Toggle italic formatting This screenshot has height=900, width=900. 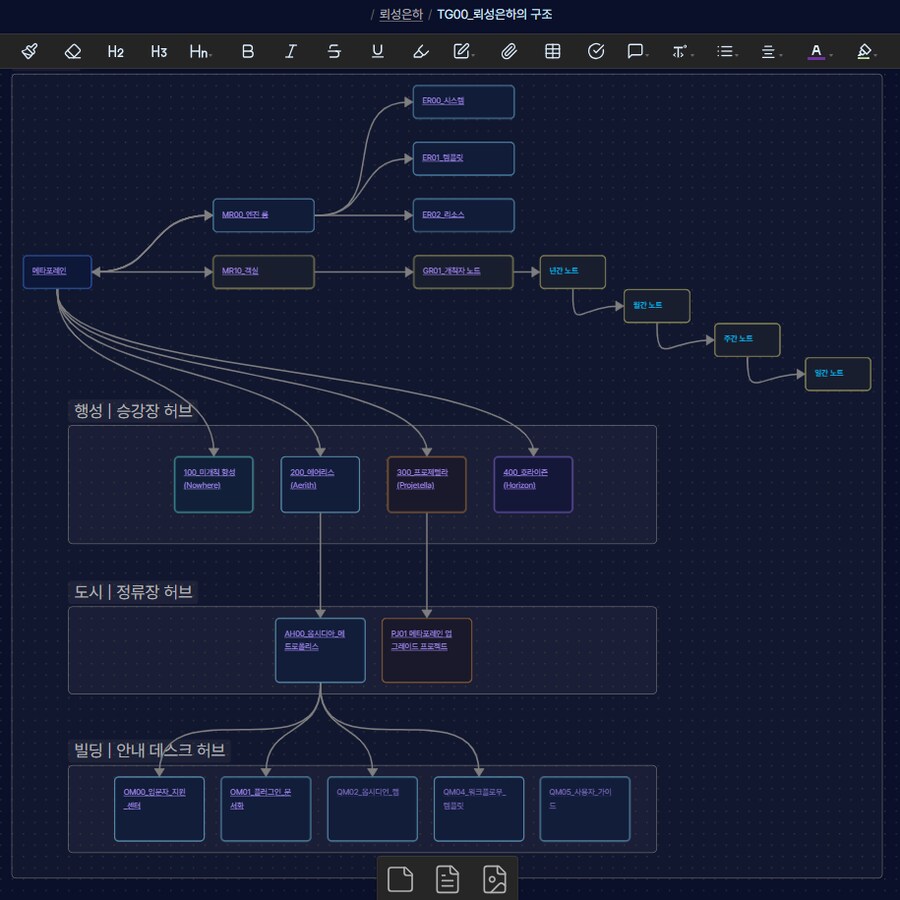pos(291,51)
